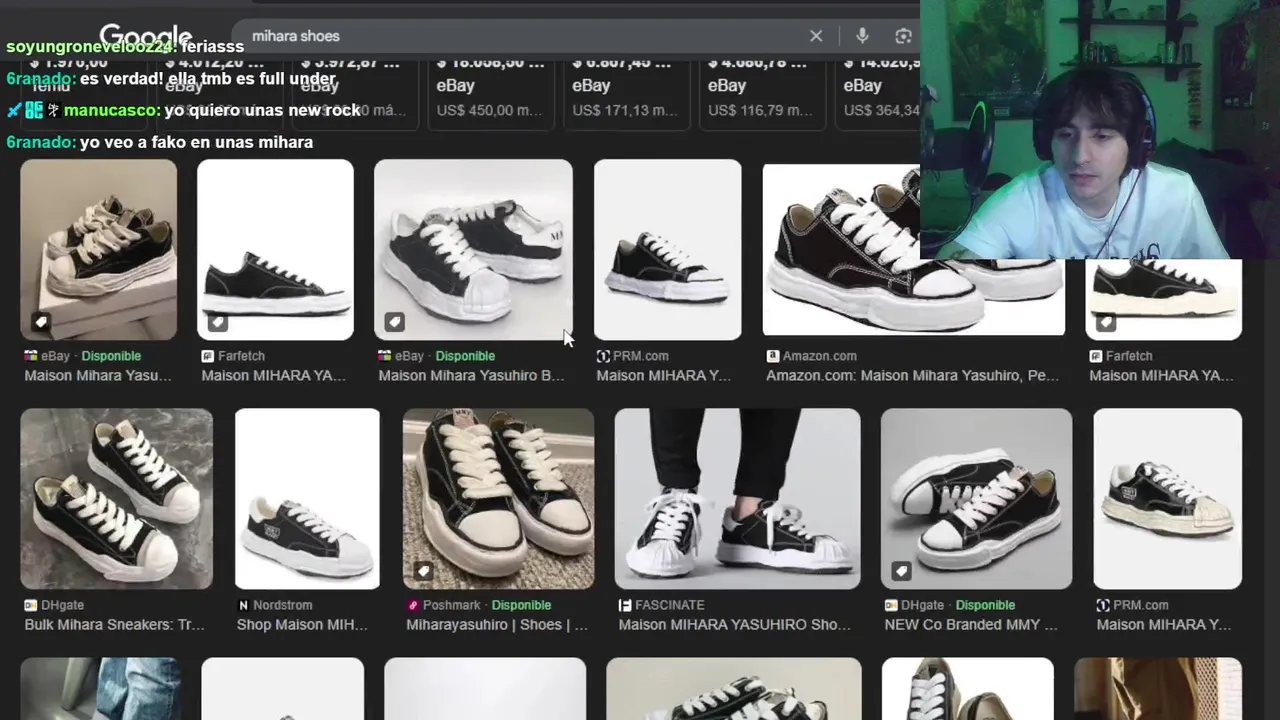Screen dimensions: 1280x720
Task: Click the Google logo
Action: [146, 36]
